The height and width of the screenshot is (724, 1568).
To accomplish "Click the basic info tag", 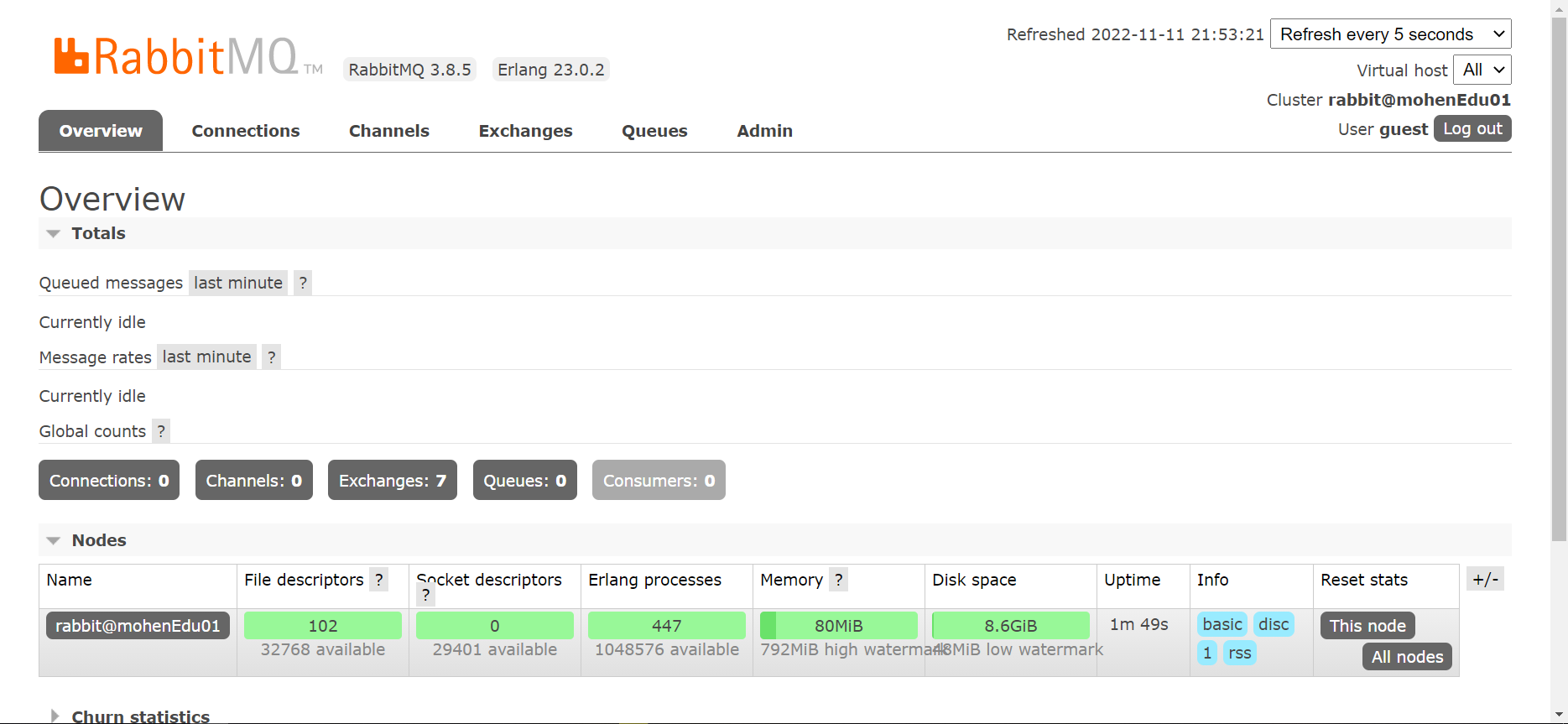I will pyautogui.click(x=1222, y=624).
